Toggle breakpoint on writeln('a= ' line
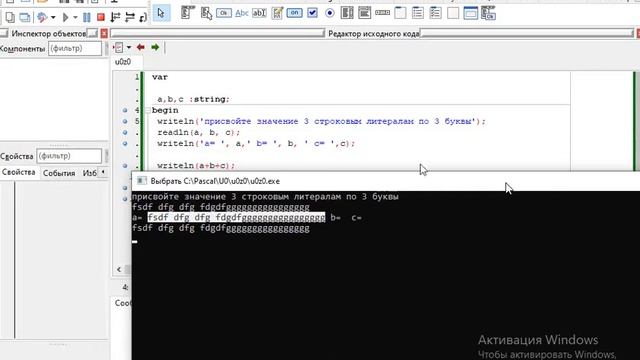 [125, 144]
